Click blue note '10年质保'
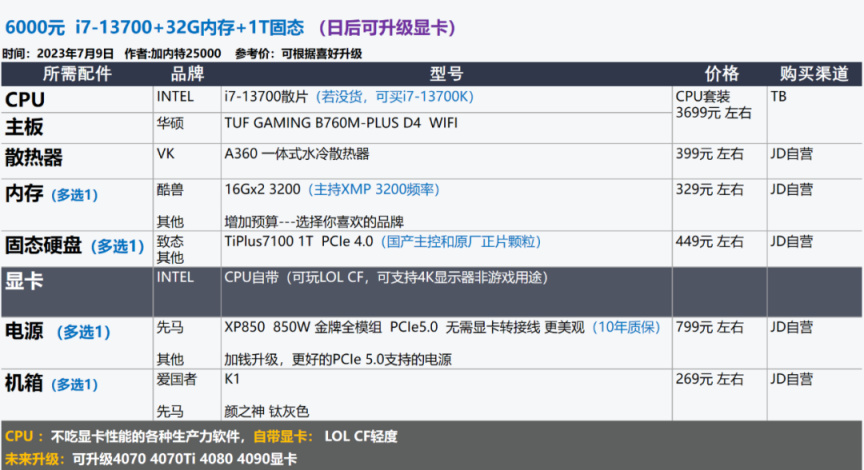This screenshot has width=864, height=470. (x=626, y=327)
